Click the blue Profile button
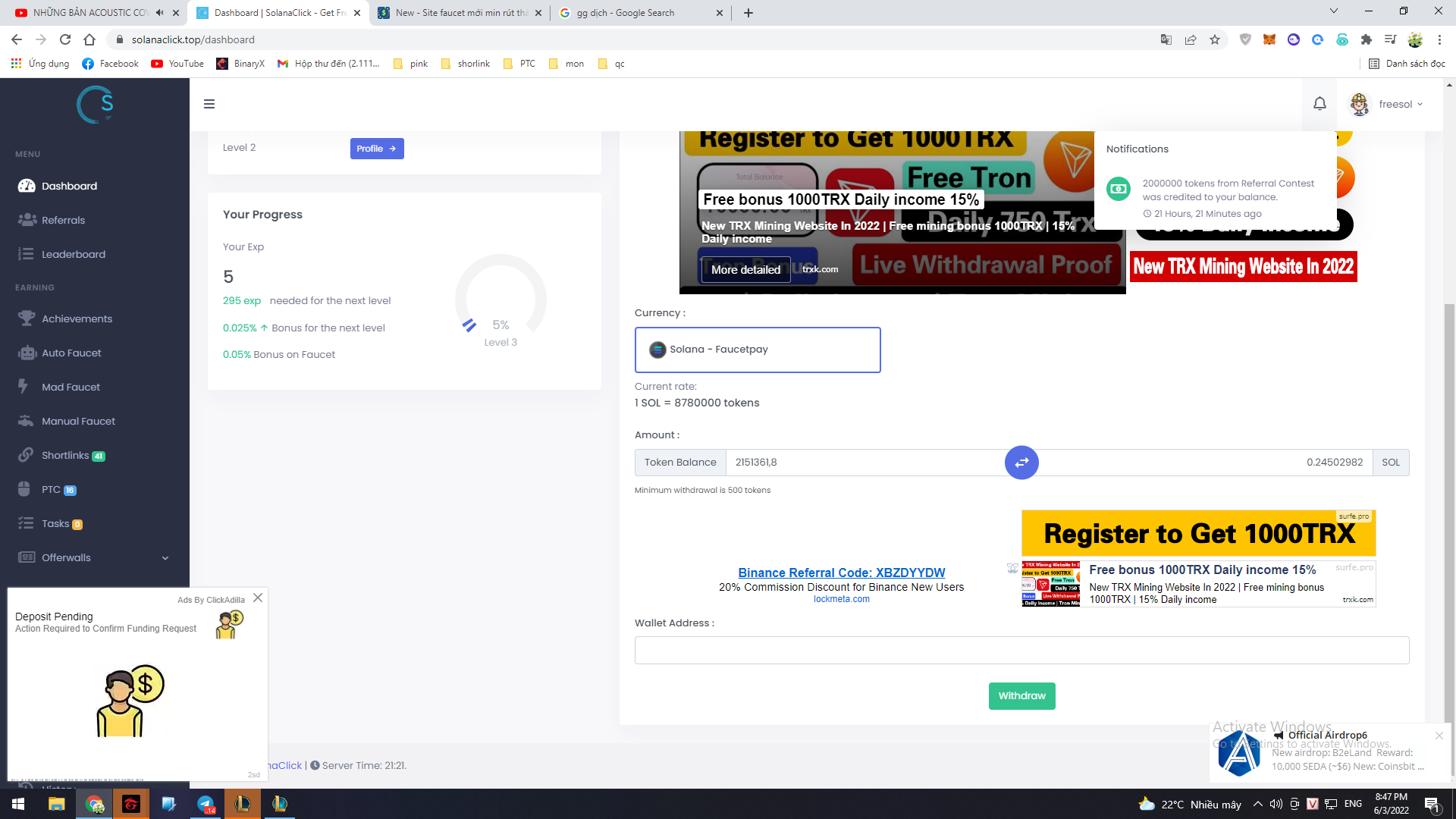1456x819 pixels. 376,149
